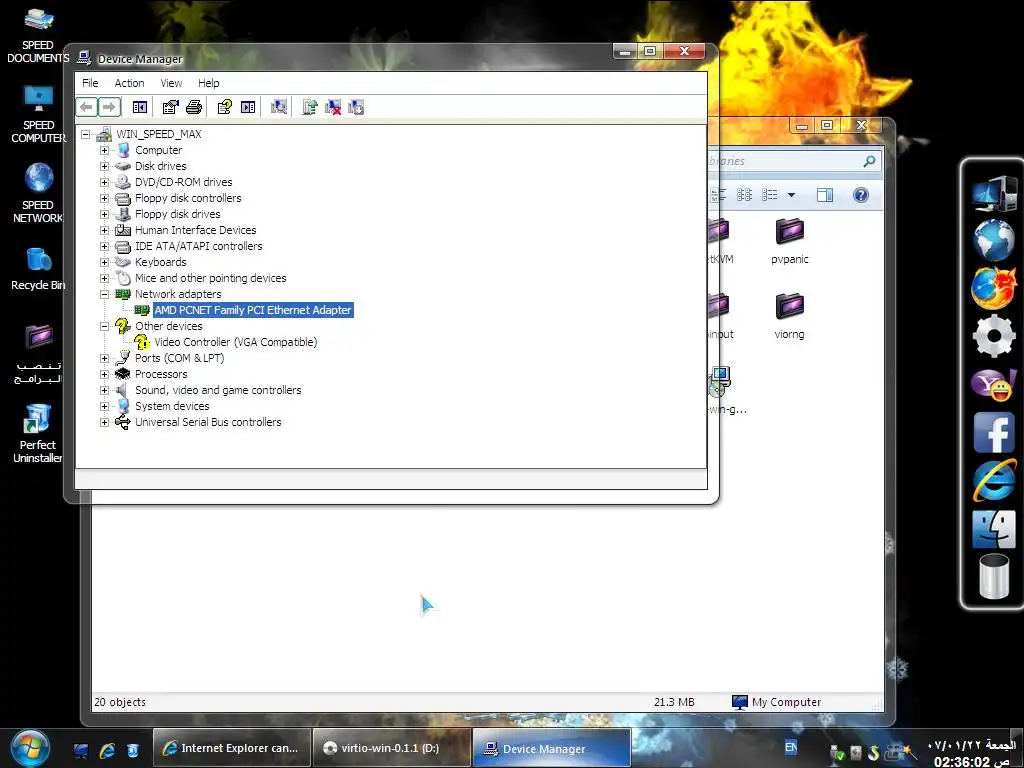Click Perfect Uninstaller desktop shortcut
This screenshot has width=1024, height=768.
(37, 432)
